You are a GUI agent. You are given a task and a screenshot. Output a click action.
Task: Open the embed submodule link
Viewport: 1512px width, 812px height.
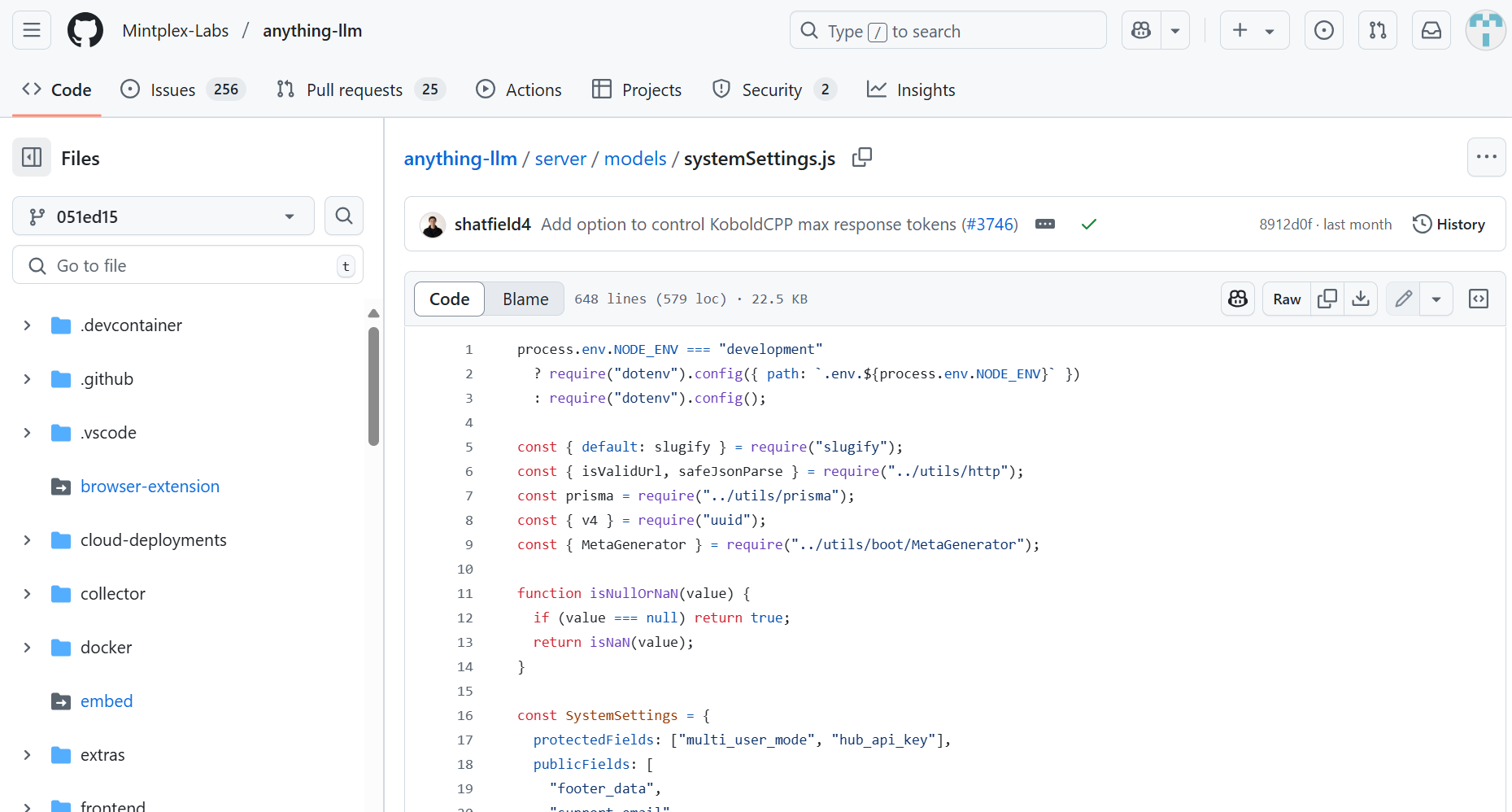pyautogui.click(x=107, y=701)
